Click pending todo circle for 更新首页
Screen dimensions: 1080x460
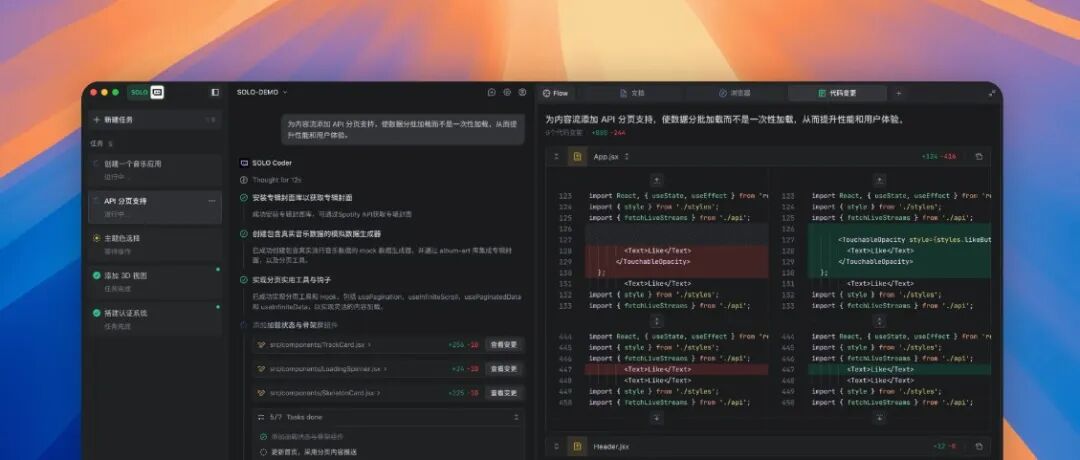pyautogui.click(x=263, y=452)
